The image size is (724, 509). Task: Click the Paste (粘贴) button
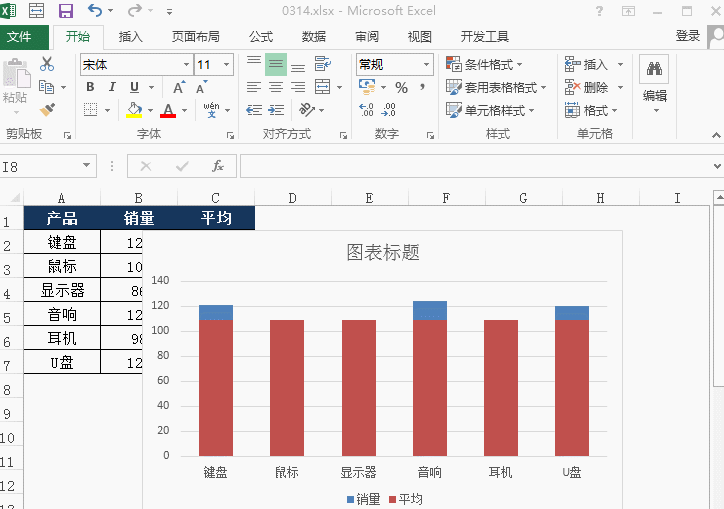[x=16, y=79]
